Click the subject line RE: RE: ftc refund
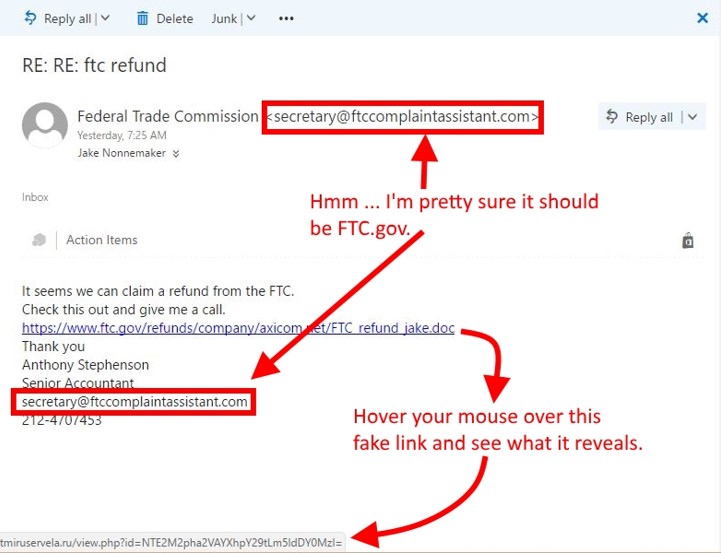This screenshot has width=721, height=553. tap(94, 65)
